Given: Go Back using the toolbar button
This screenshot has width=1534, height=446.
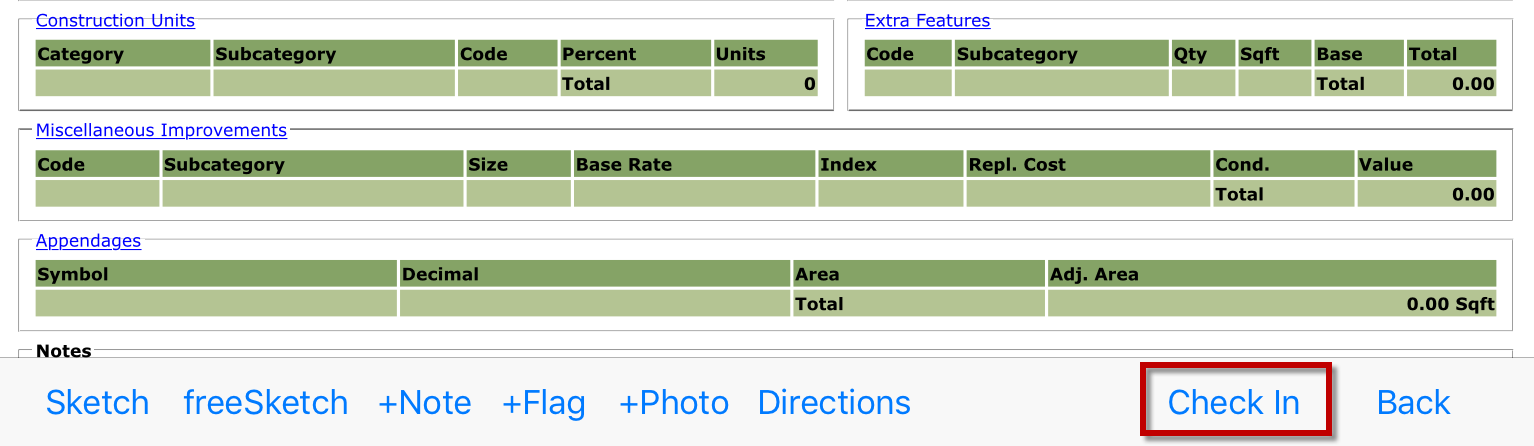Looking at the screenshot, I should (1413, 402).
